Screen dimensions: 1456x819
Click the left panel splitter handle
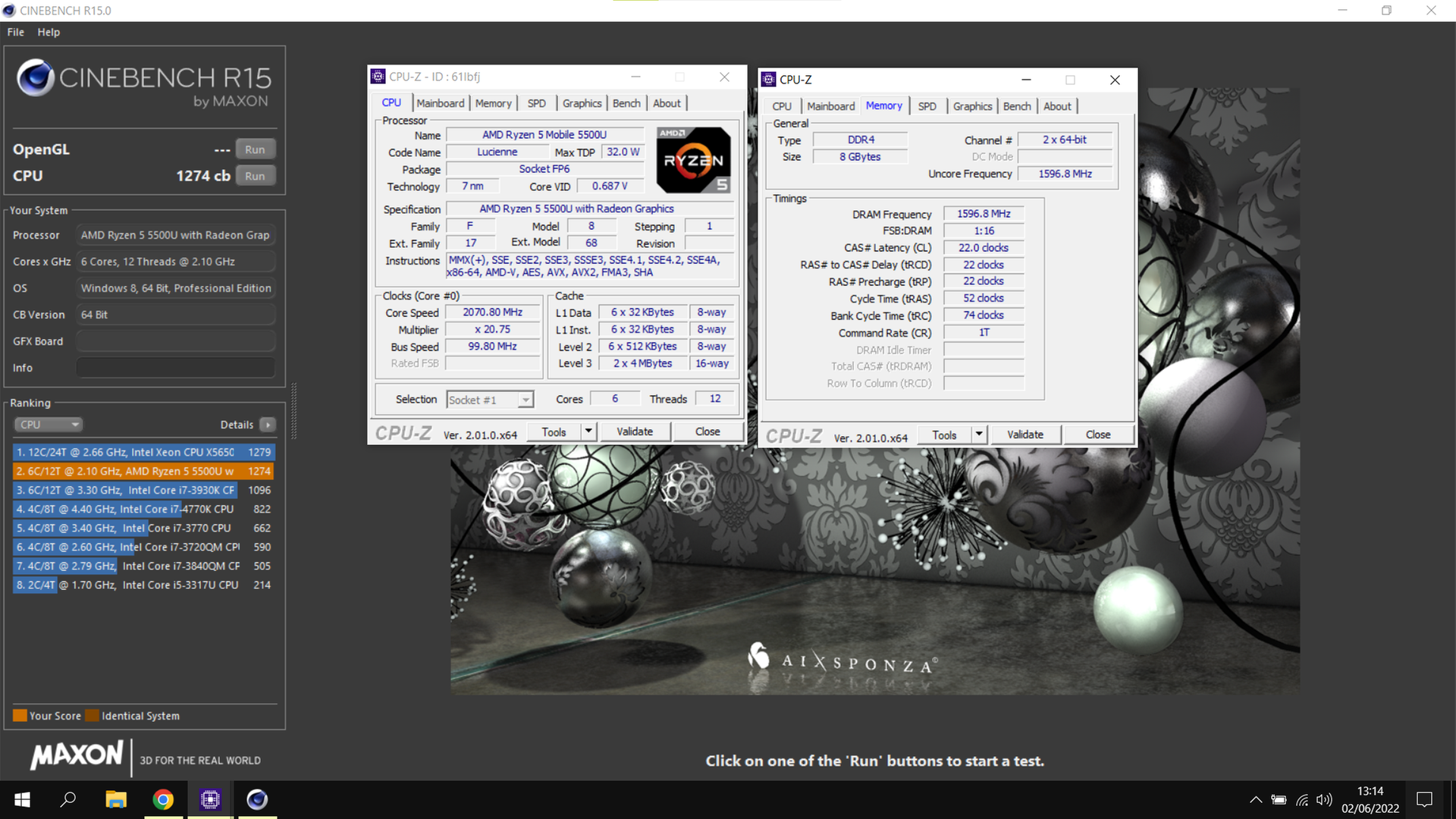tap(293, 412)
